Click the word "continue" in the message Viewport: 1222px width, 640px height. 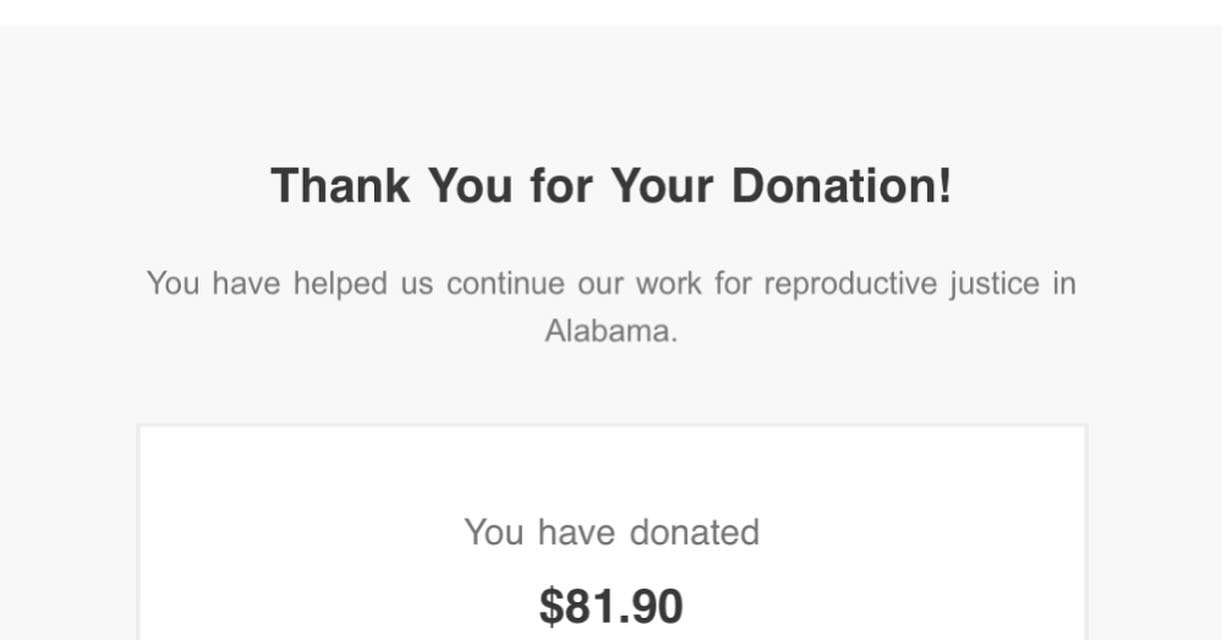tap(505, 284)
